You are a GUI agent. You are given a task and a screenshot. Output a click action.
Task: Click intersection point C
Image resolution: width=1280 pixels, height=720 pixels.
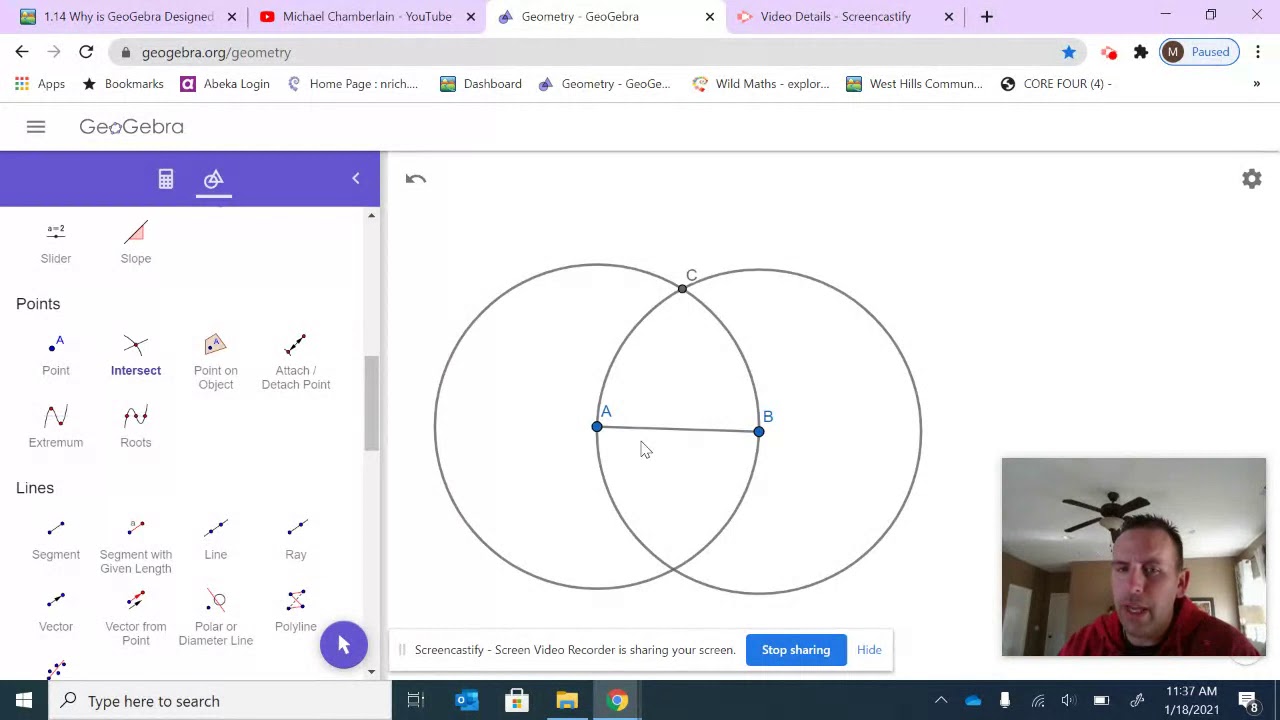pos(682,289)
